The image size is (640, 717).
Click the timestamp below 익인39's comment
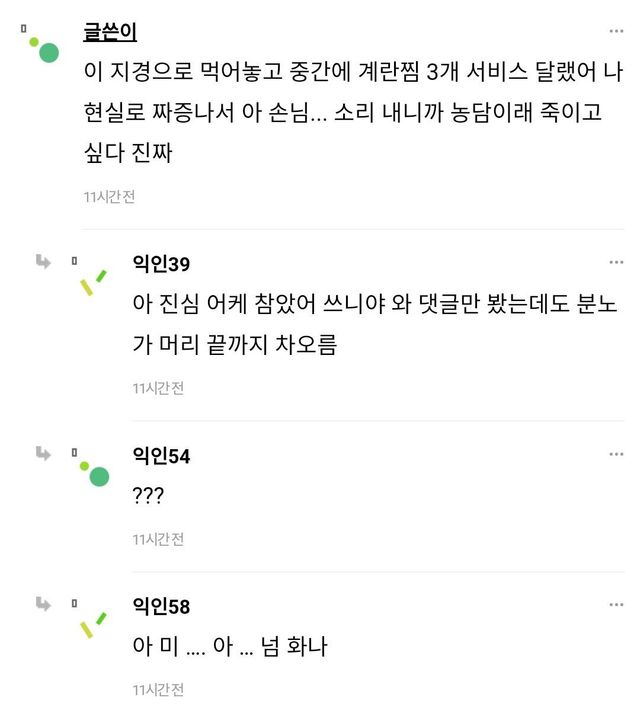click(x=158, y=388)
